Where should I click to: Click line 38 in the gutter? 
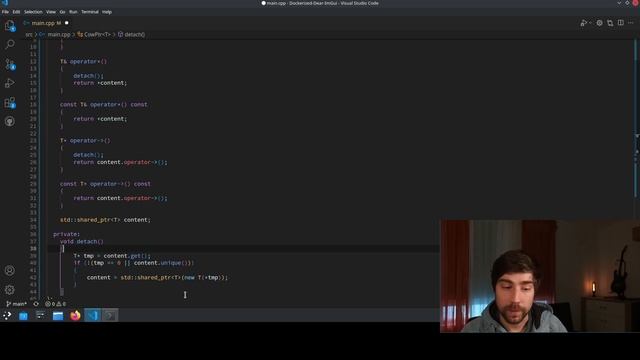[x=33, y=249]
